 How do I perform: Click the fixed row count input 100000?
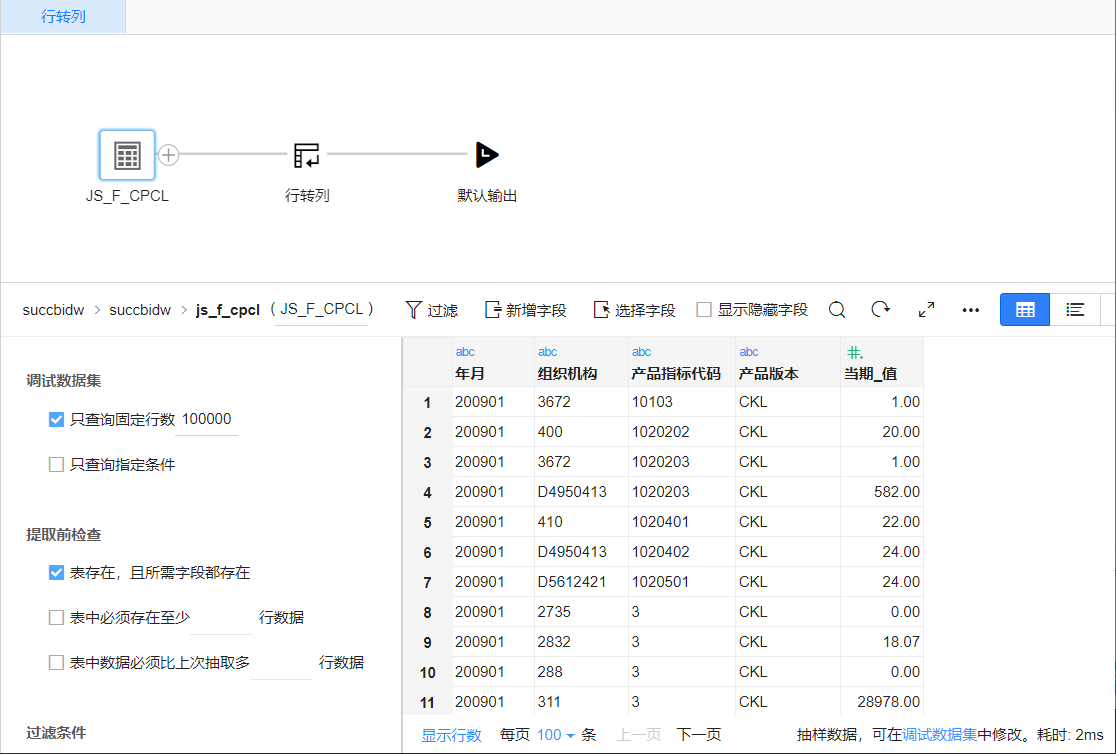[207, 420]
